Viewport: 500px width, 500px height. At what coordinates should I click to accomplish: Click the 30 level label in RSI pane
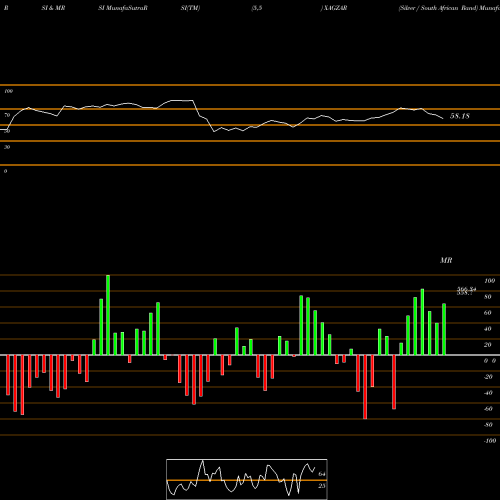7,147
